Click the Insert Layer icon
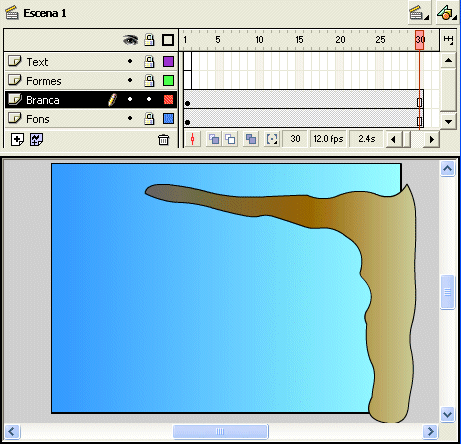This screenshot has width=461, height=444. 17,140
